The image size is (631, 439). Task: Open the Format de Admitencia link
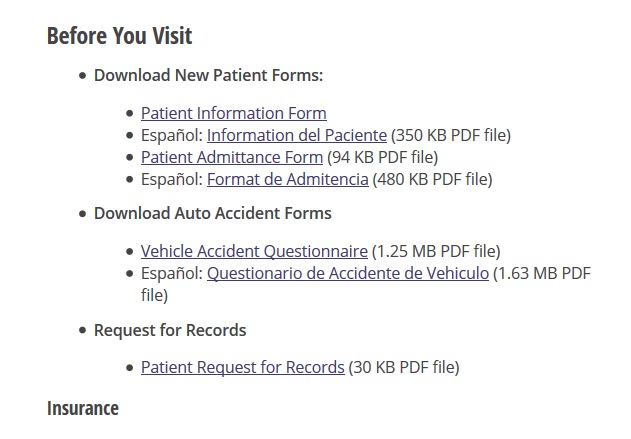point(287,179)
